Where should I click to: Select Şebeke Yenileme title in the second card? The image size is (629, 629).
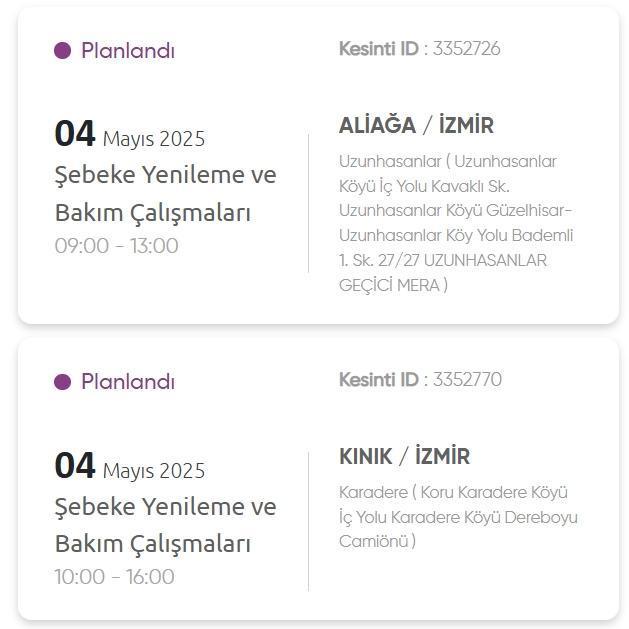point(165,526)
